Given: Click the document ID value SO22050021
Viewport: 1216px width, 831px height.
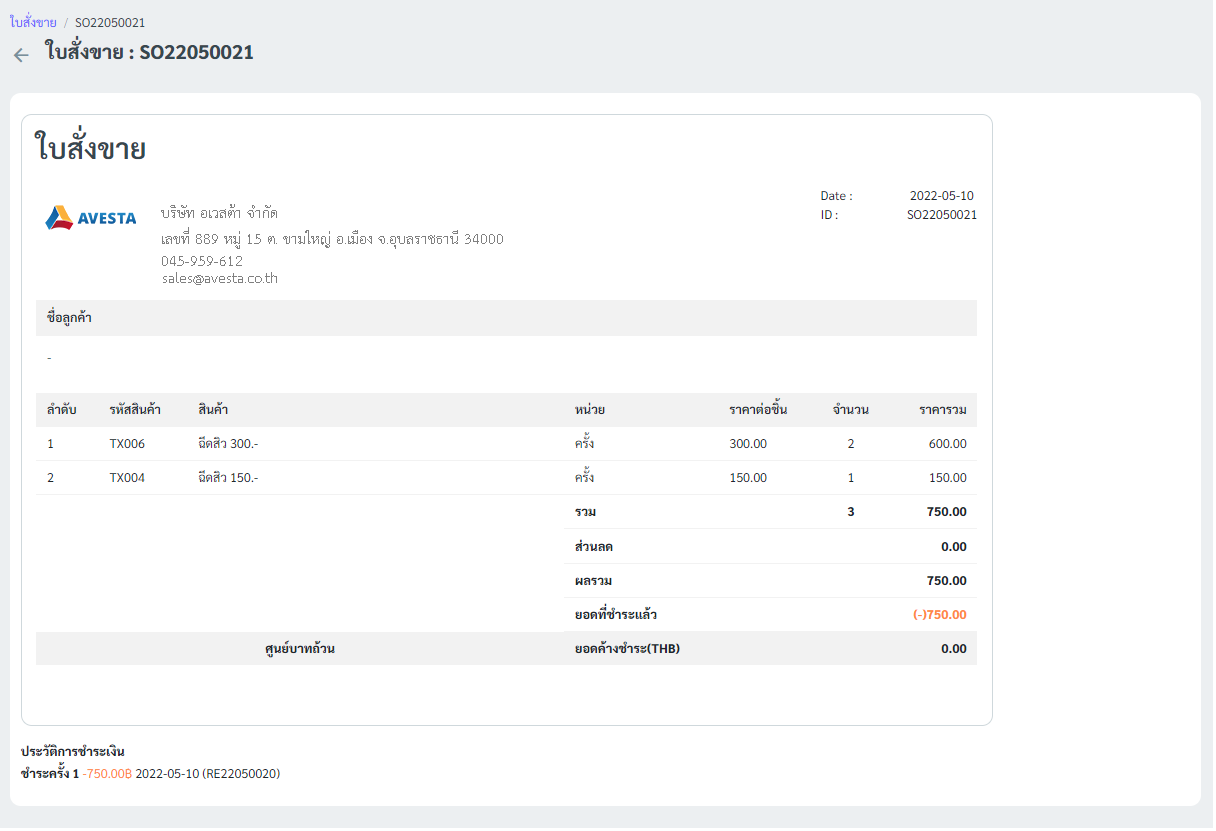Looking at the screenshot, I should [941, 215].
